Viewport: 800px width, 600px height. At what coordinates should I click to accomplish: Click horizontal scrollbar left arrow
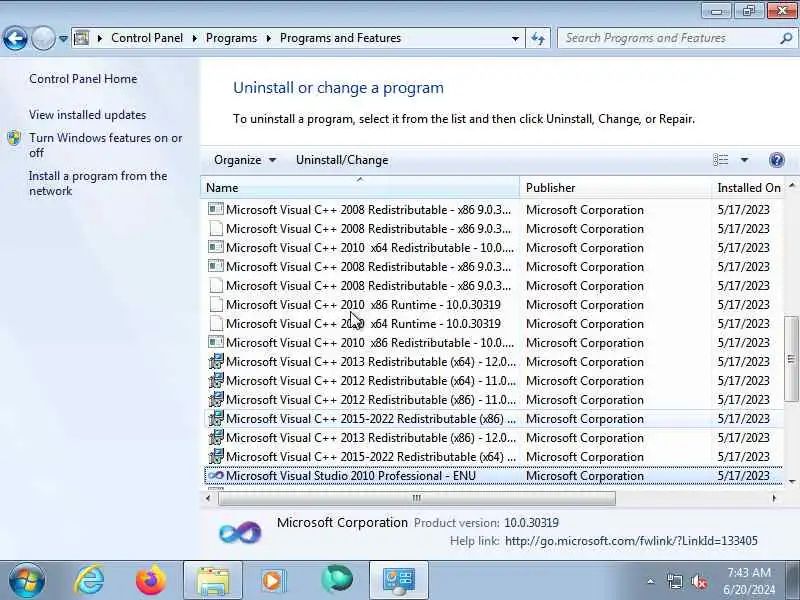[x=208, y=498]
